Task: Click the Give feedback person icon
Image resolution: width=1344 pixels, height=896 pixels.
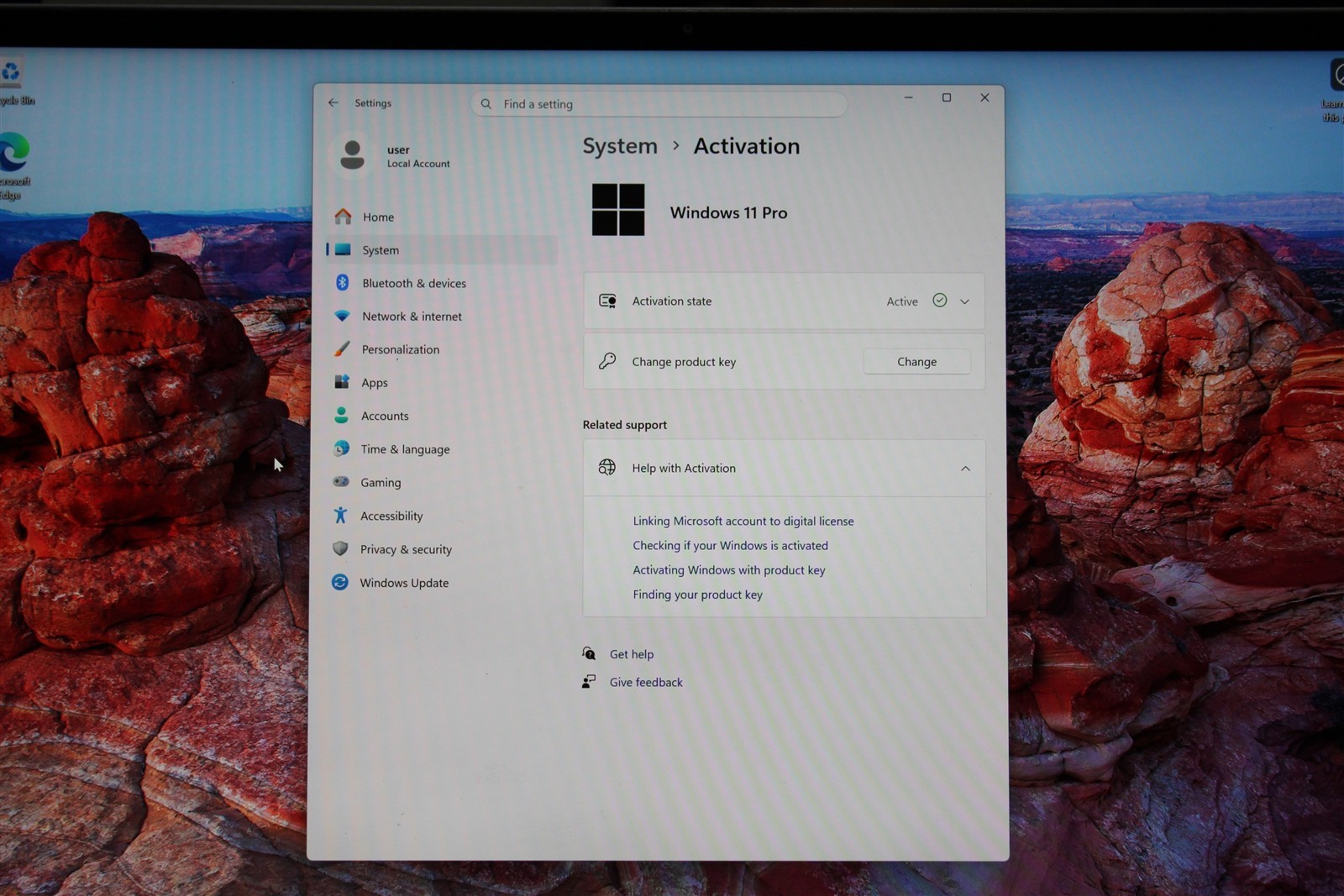Action: (x=589, y=681)
